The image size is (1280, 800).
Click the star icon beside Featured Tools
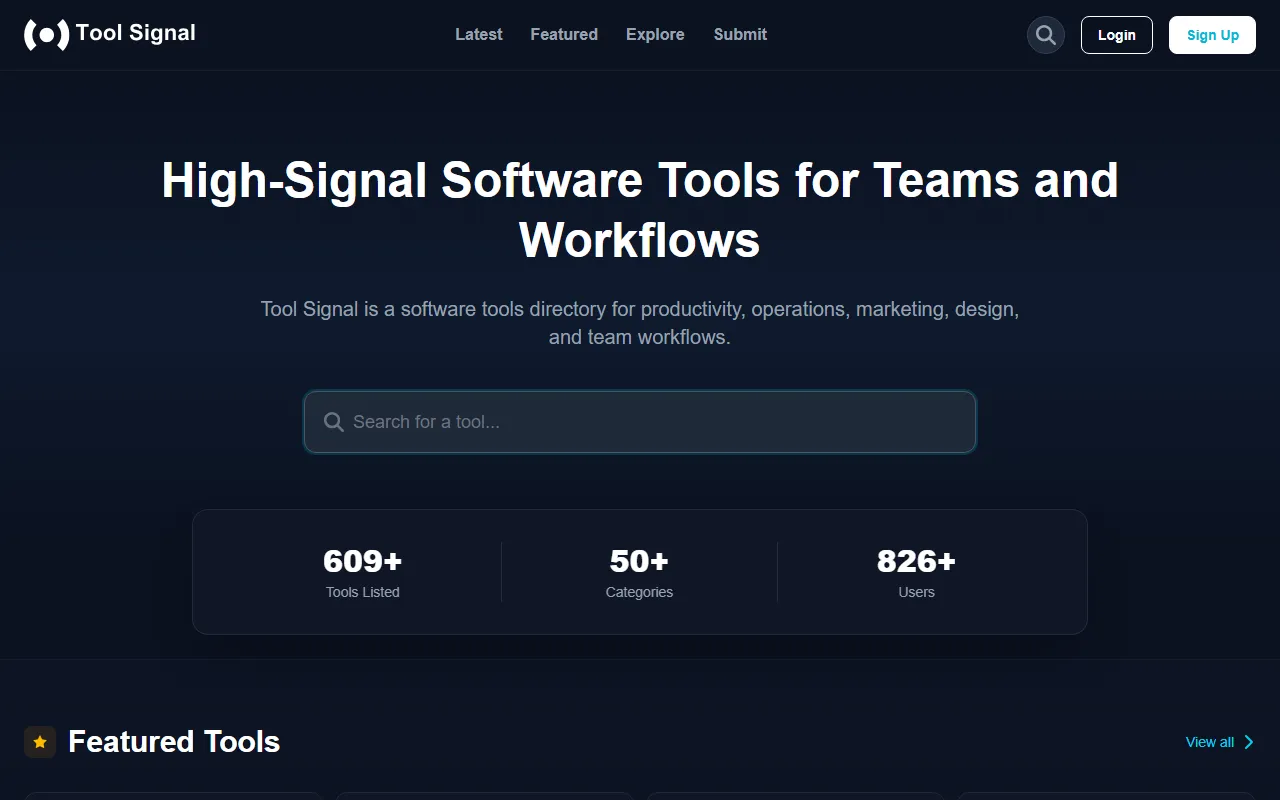[40, 742]
